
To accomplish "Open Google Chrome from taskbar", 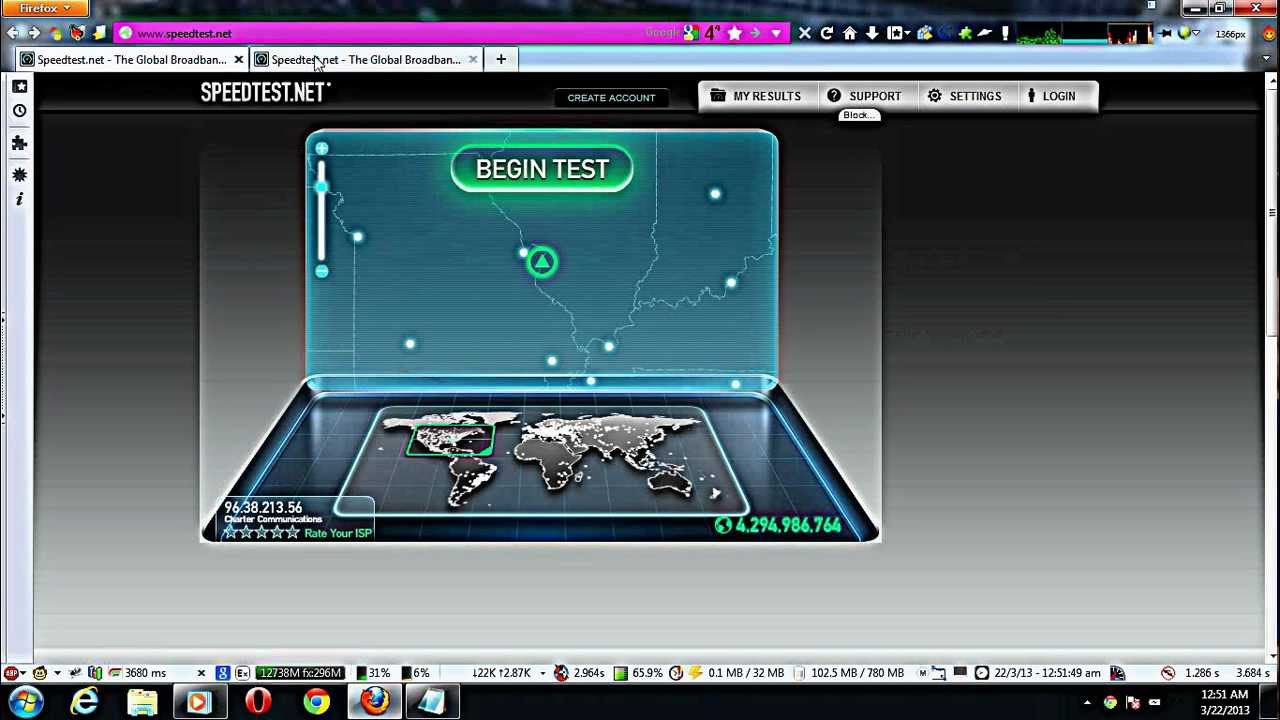I will [x=316, y=702].
